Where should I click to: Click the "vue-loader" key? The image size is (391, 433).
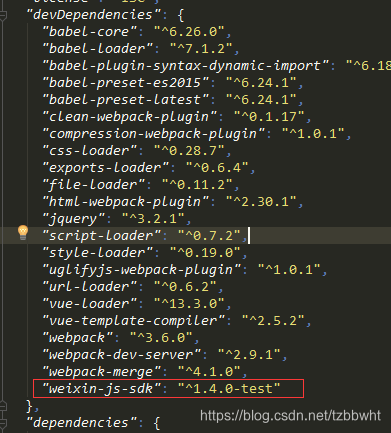[x=89, y=304]
